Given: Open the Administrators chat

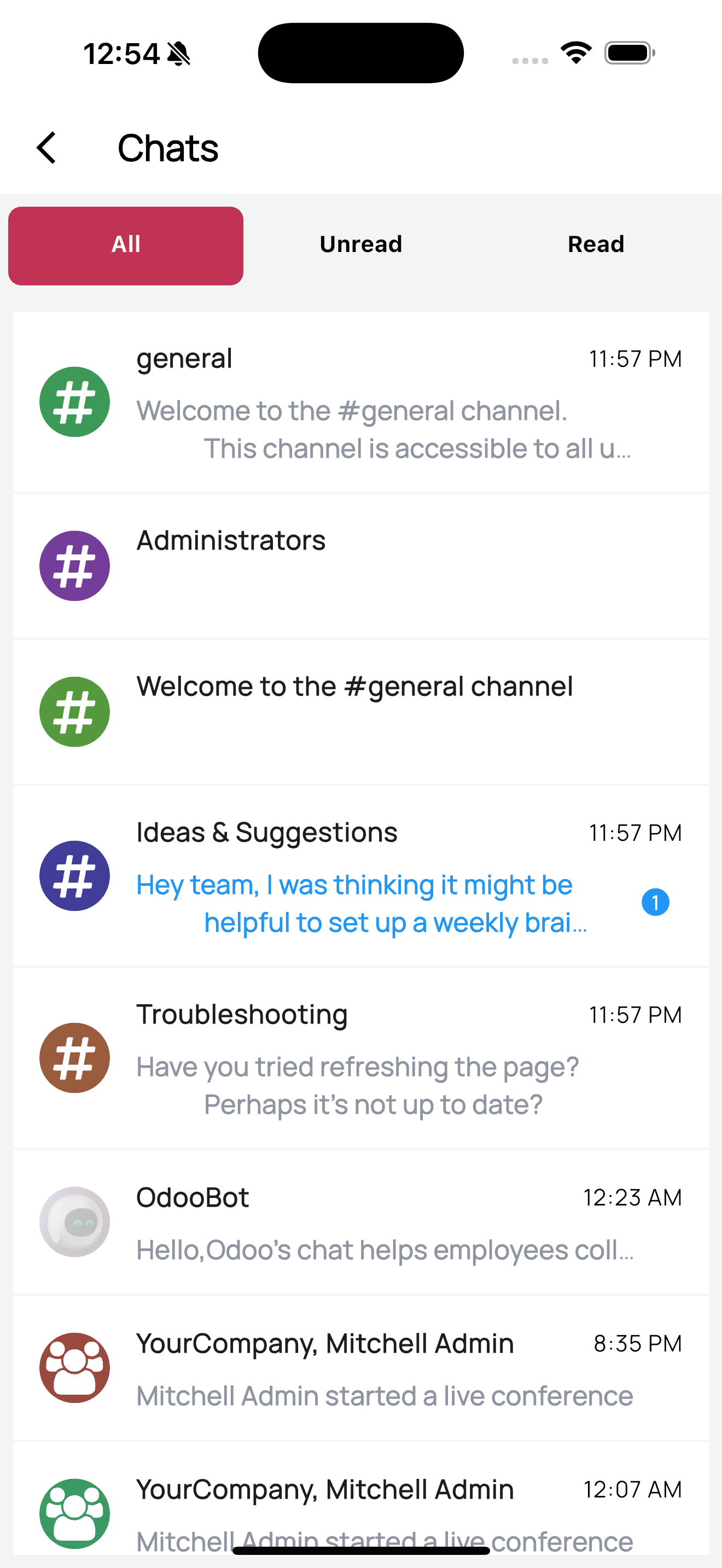Looking at the screenshot, I should point(231,541).
